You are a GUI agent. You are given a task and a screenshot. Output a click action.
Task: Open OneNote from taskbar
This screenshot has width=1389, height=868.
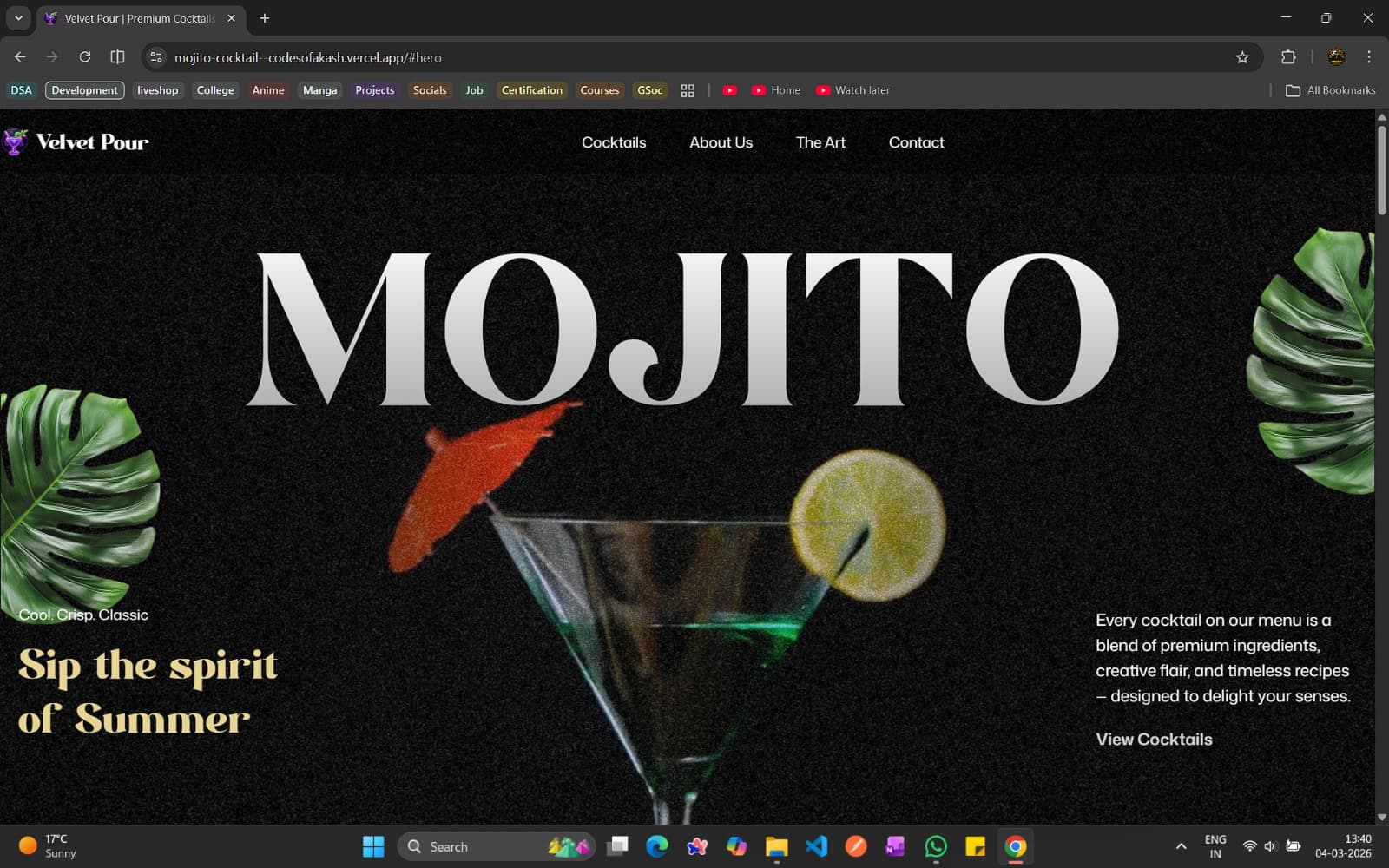(895, 846)
